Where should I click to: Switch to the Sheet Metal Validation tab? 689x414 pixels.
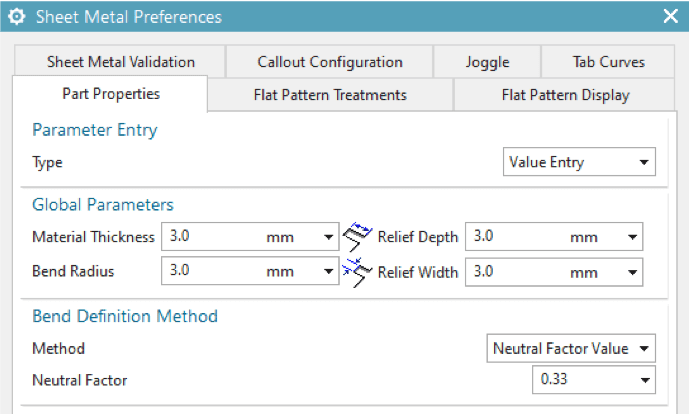(121, 61)
